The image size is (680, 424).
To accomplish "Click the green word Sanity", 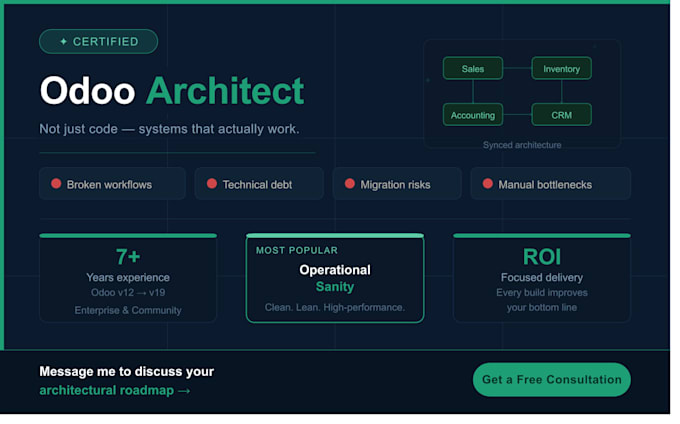I will pyautogui.click(x=335, y=287).
